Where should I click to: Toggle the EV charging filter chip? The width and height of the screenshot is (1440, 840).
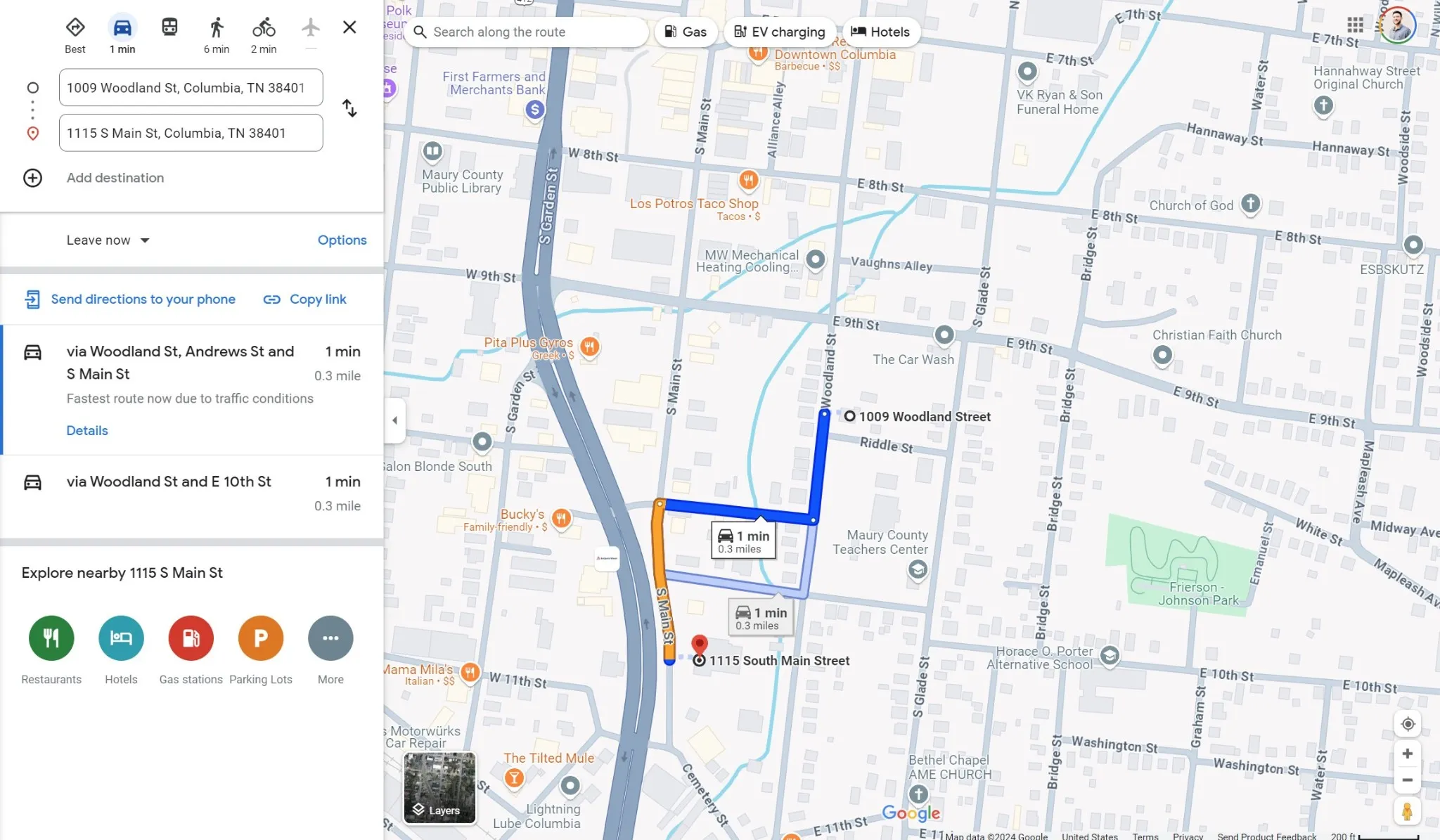click(x=779, y=32)
